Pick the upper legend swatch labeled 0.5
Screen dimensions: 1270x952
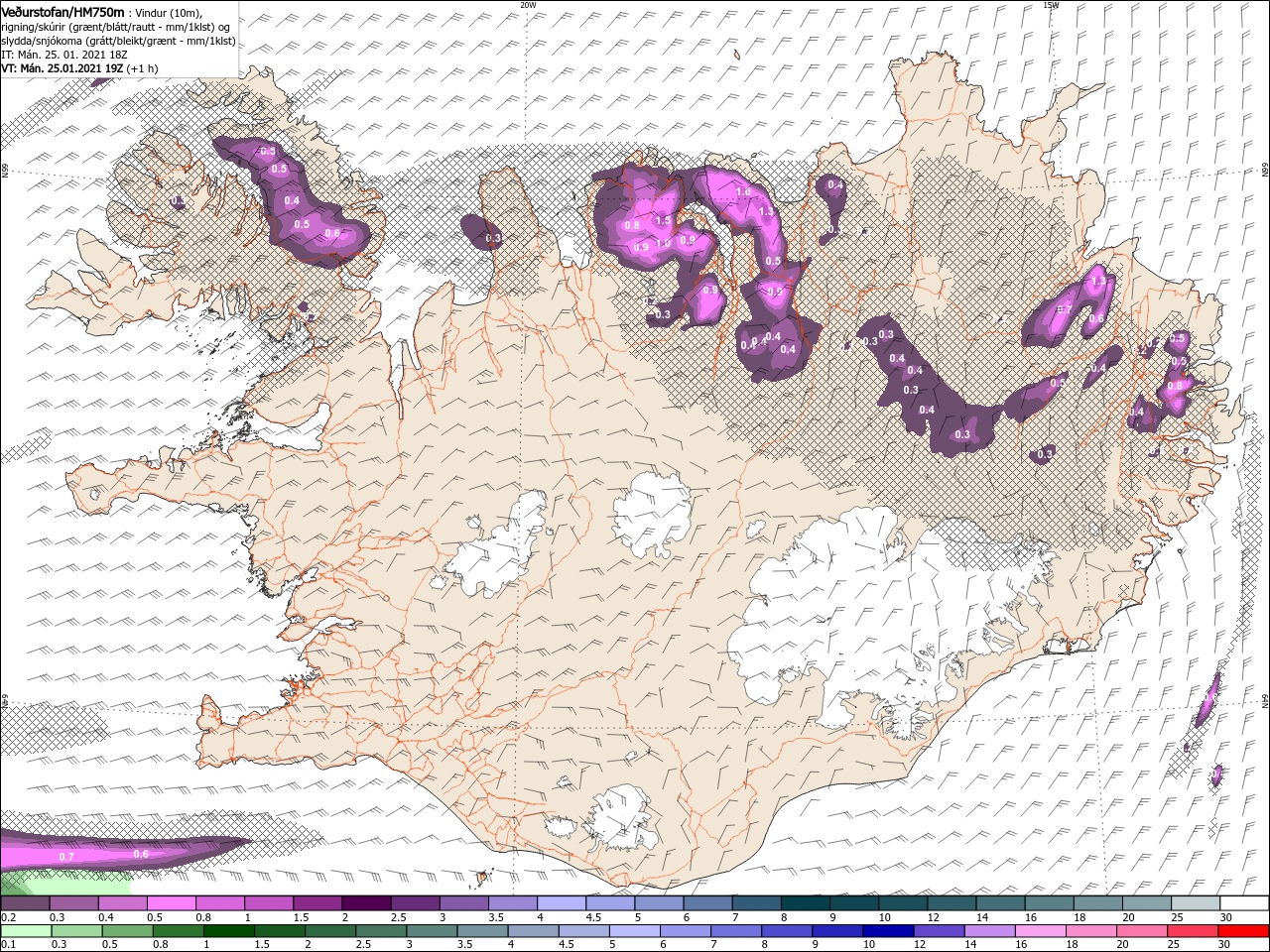tap(173, 903)
